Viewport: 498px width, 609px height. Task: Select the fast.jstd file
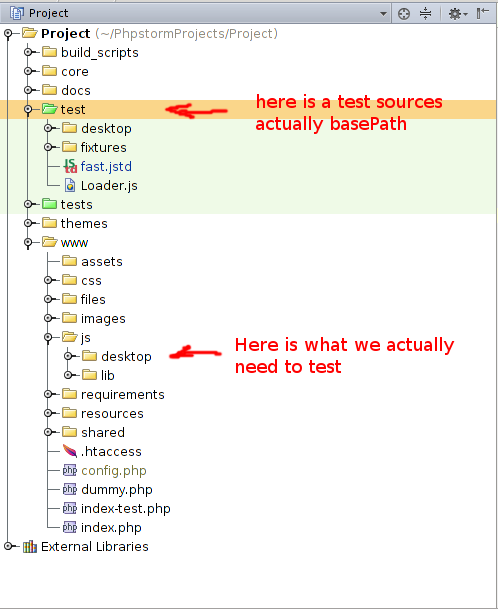106,167
